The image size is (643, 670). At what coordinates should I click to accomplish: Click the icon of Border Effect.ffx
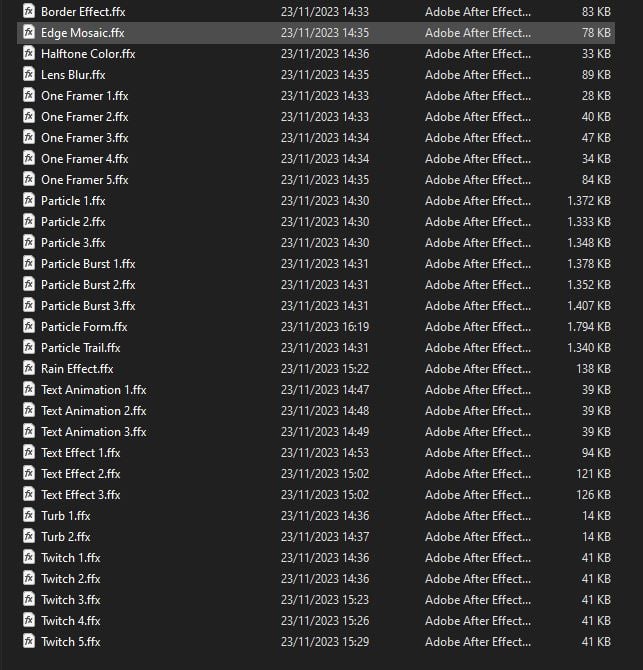[x=29, y=11]
